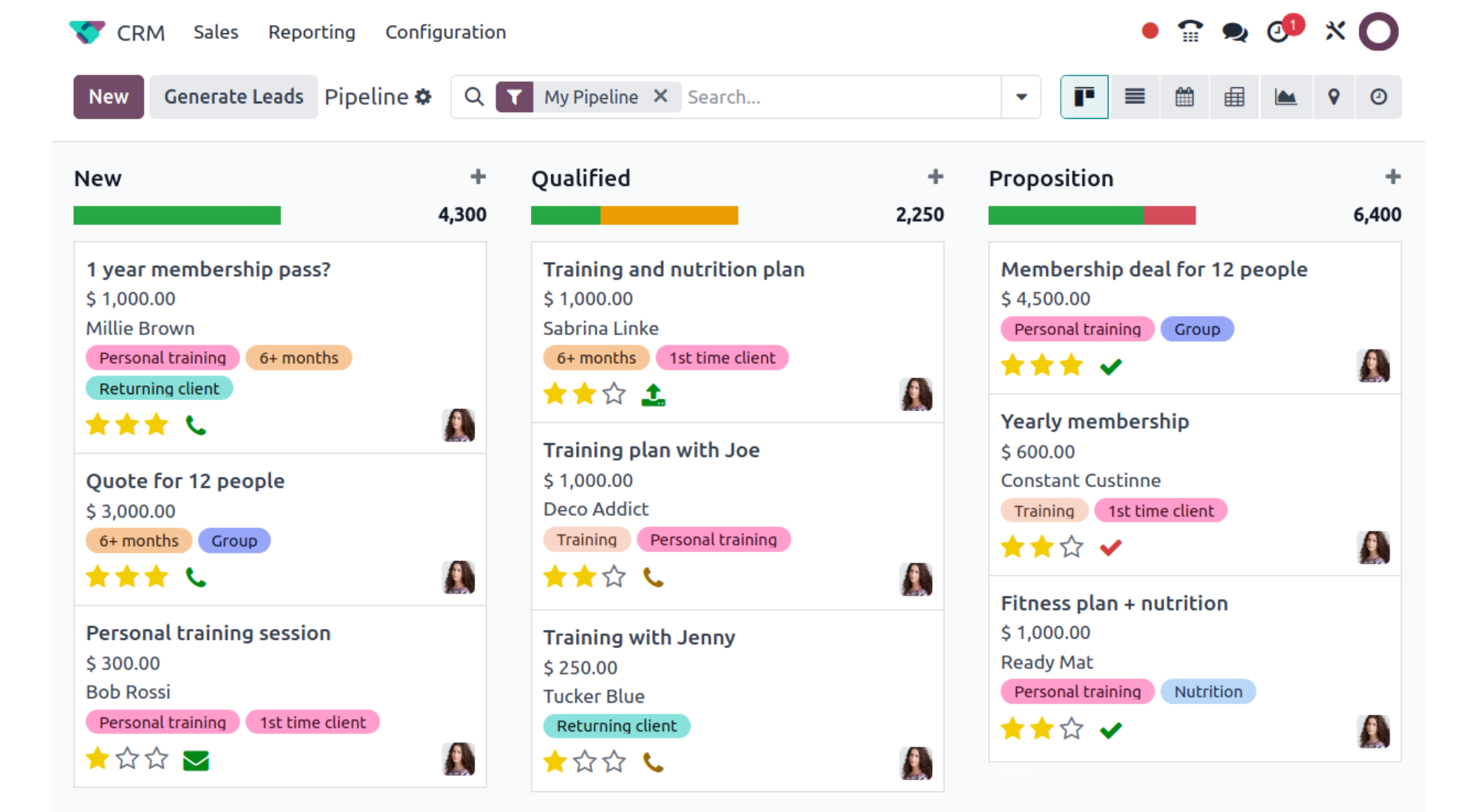
Task: Switch to the calendar view
Action: pyautogui.click(x=1185, y=97)
